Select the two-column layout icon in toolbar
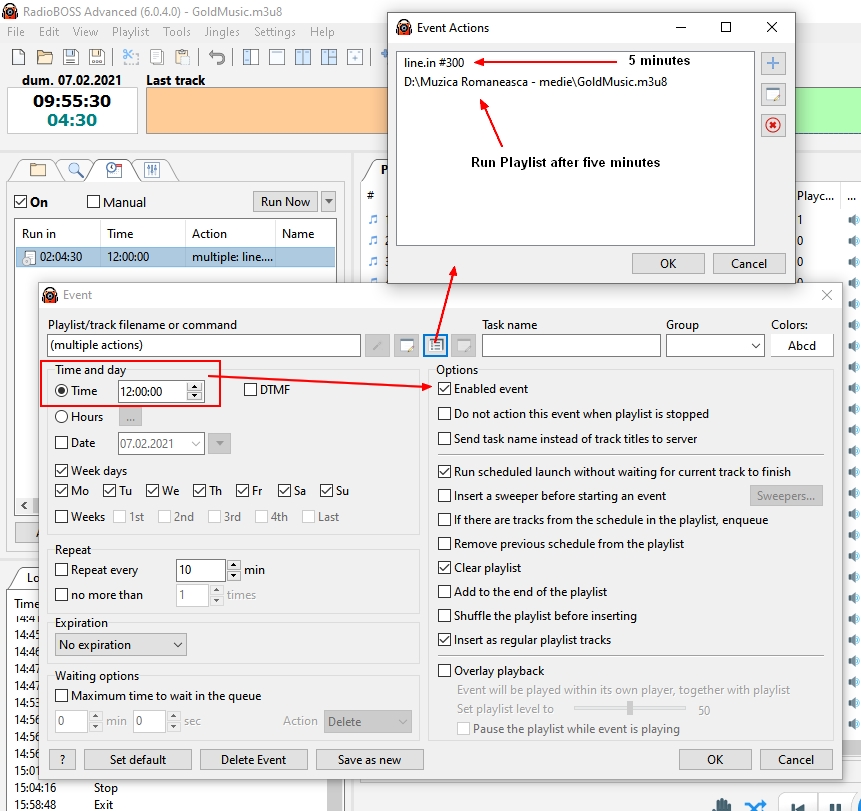 (303, 57)
